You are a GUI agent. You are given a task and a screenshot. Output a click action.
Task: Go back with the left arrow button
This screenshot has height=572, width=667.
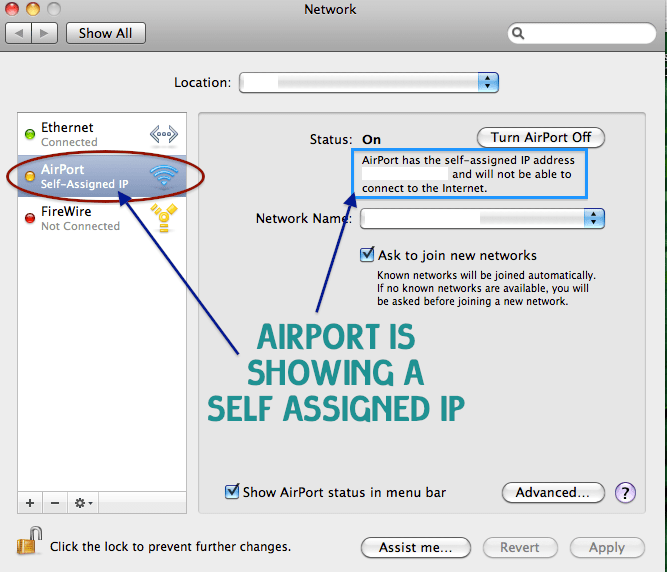pyautogui.click(x=18, y=33)
